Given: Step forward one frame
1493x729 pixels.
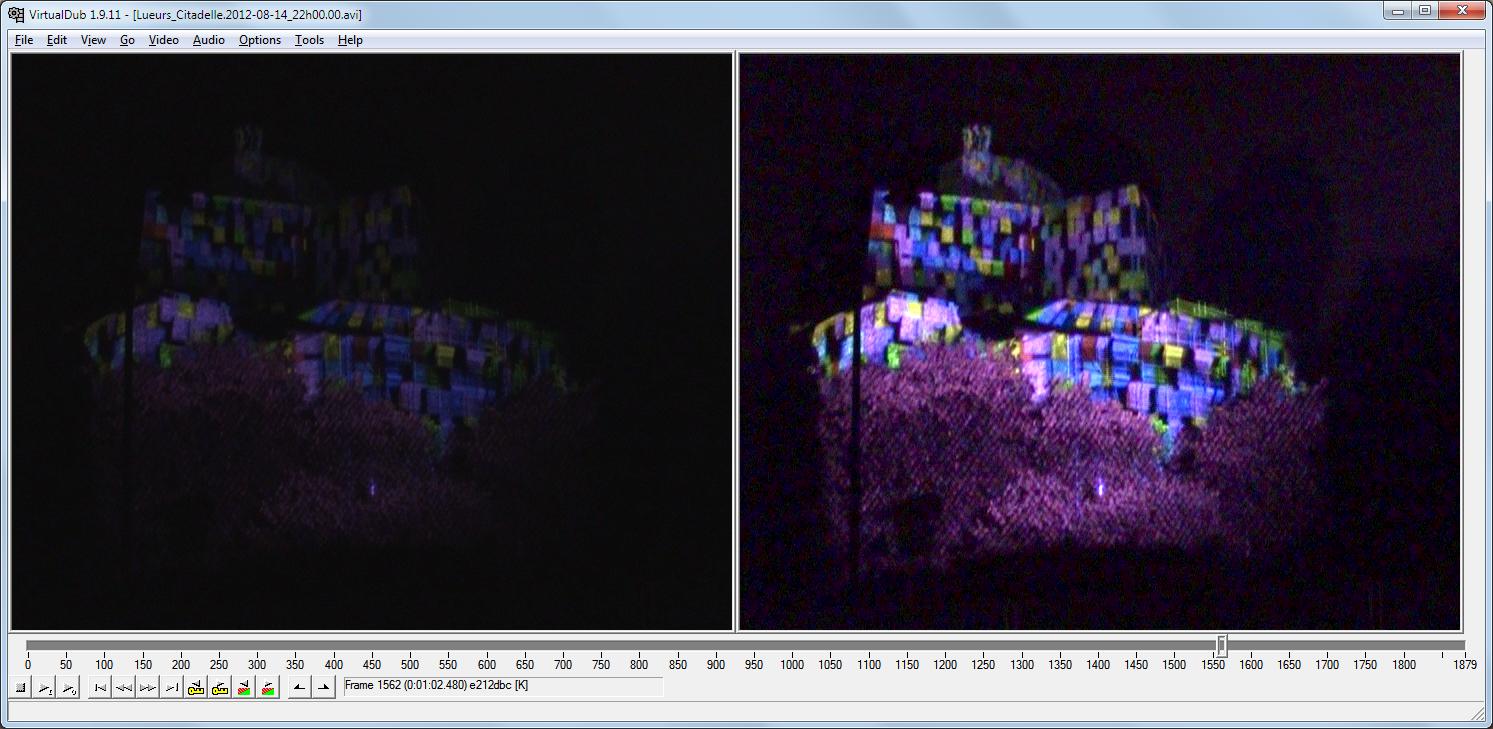Looking at the screenshot, I should coord(148,688).
